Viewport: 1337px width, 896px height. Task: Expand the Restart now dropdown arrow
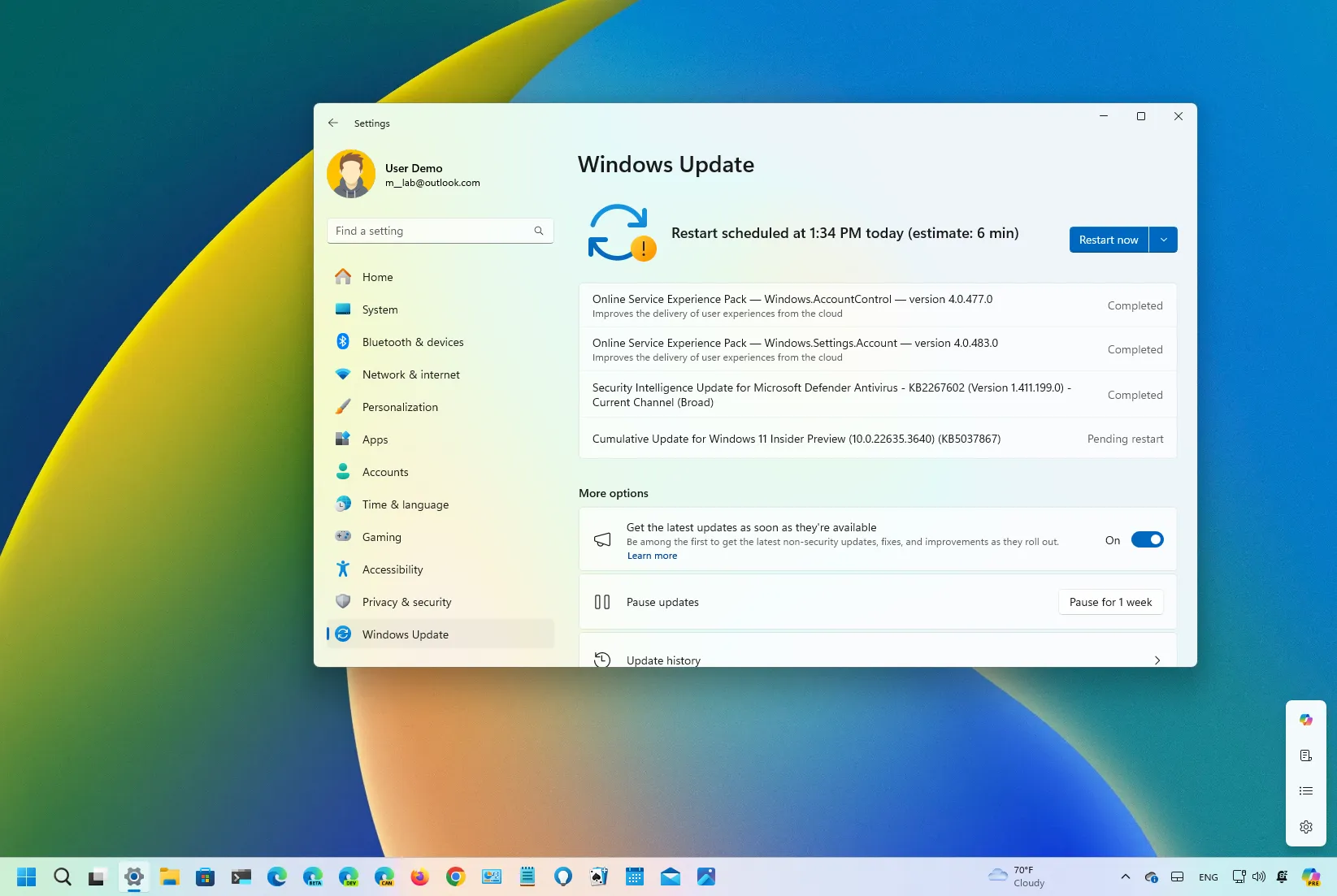pyautogui.click(x=1163, y=239)
